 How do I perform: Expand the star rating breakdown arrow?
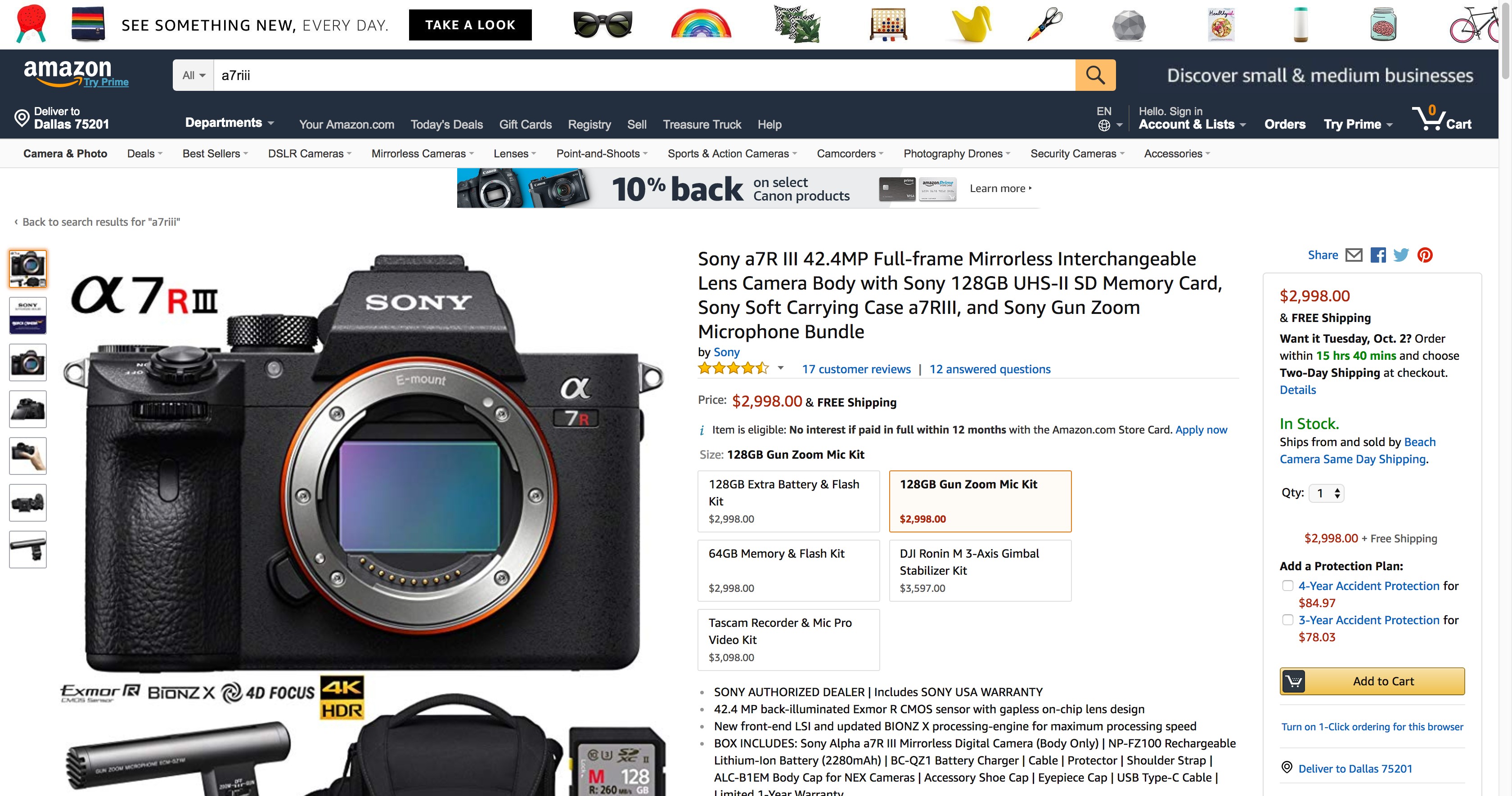781,368
